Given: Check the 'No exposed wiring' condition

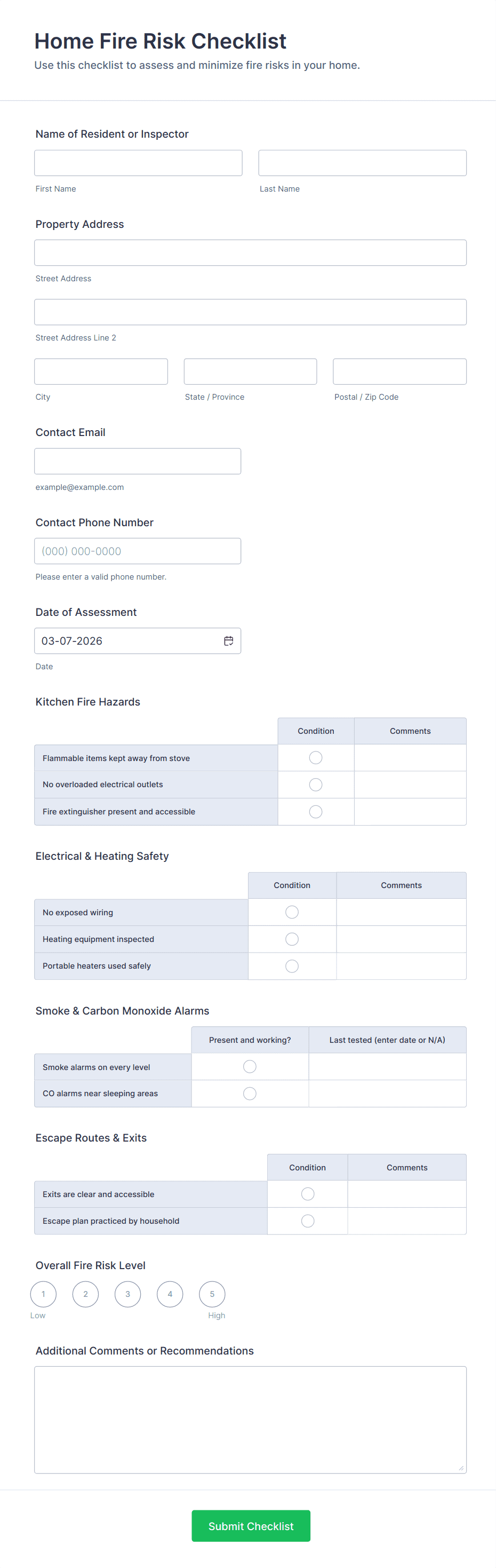Looking at the screenshot, I should coord(292,912).
